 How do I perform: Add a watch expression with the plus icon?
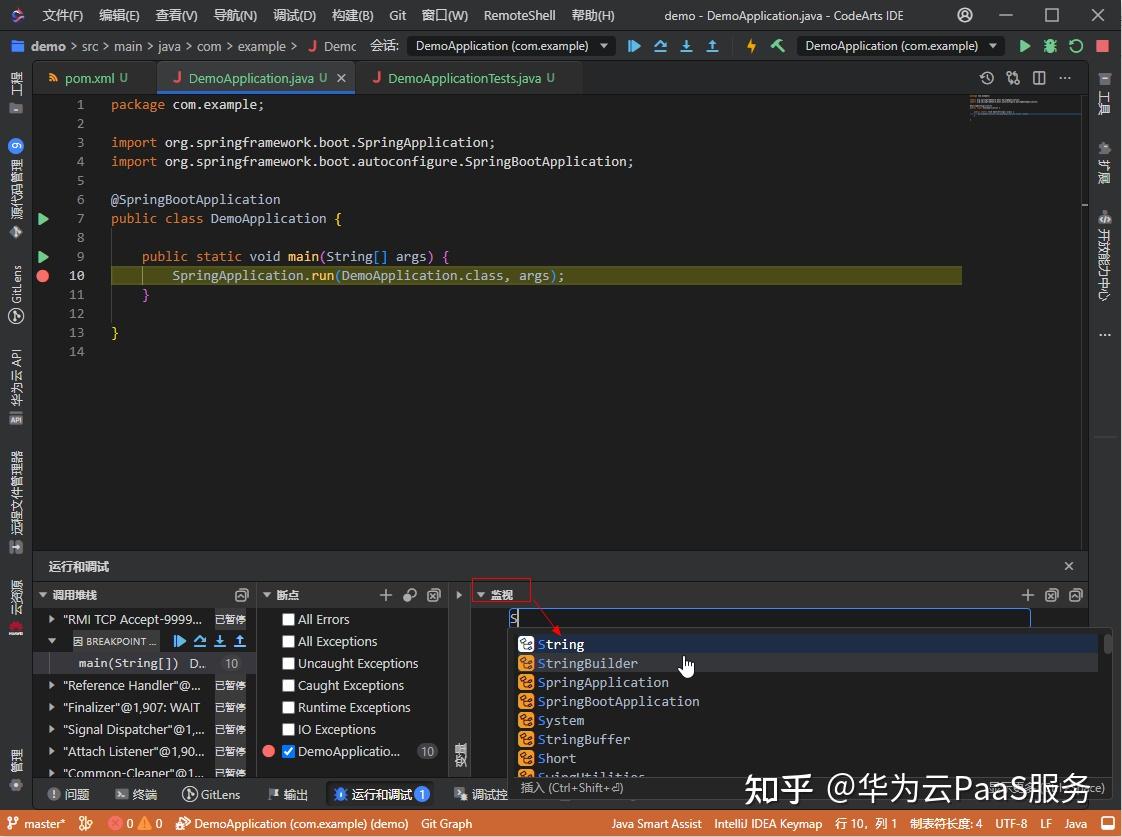[1028, 595]
